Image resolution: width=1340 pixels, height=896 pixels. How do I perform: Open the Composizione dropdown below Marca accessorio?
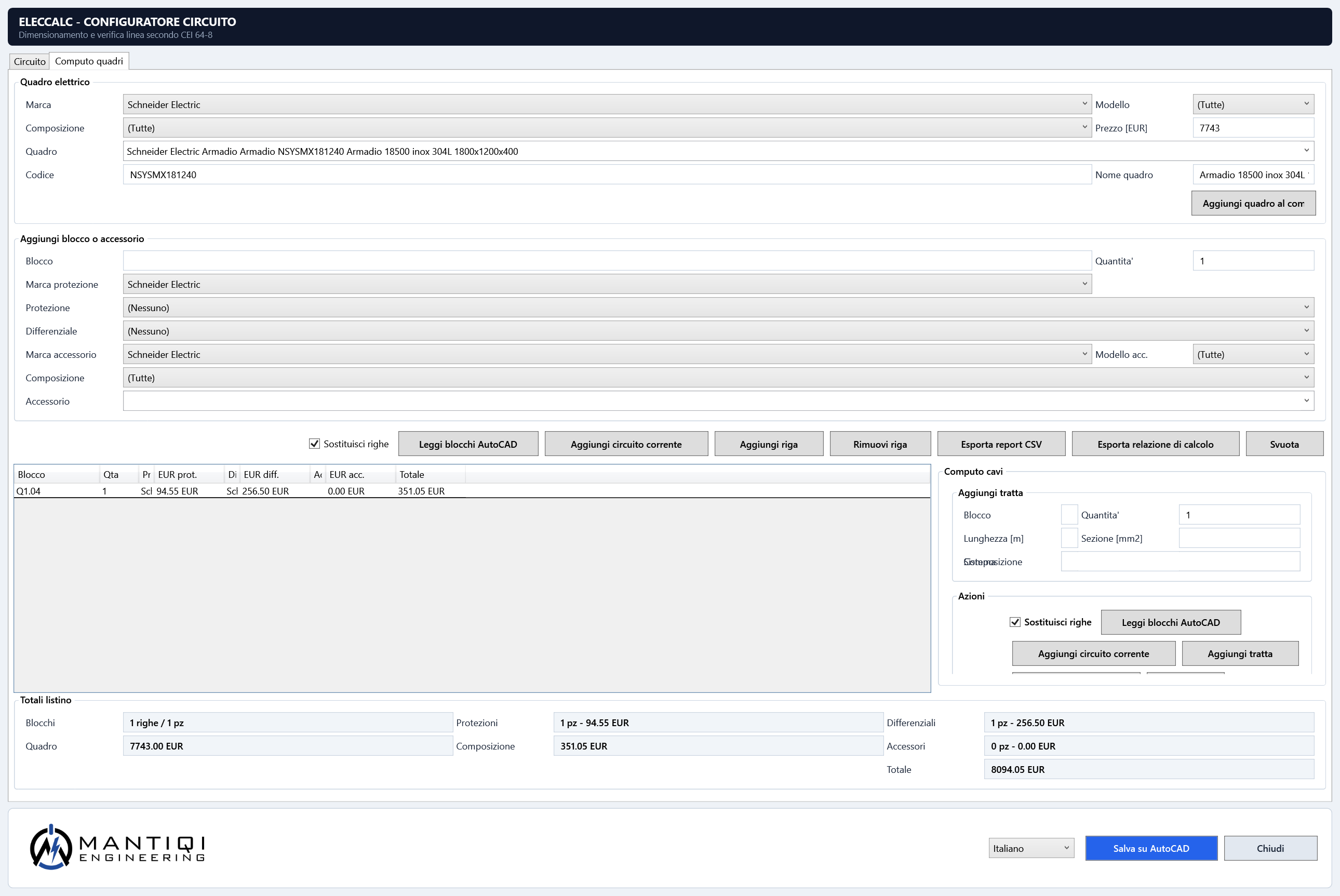point(718,378)
